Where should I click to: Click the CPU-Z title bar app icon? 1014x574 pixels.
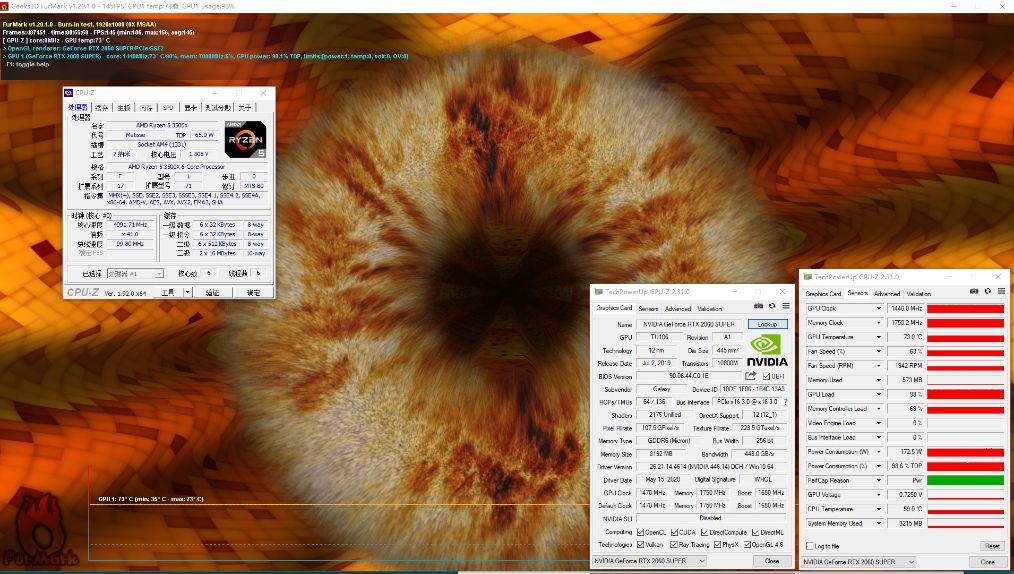69,93
